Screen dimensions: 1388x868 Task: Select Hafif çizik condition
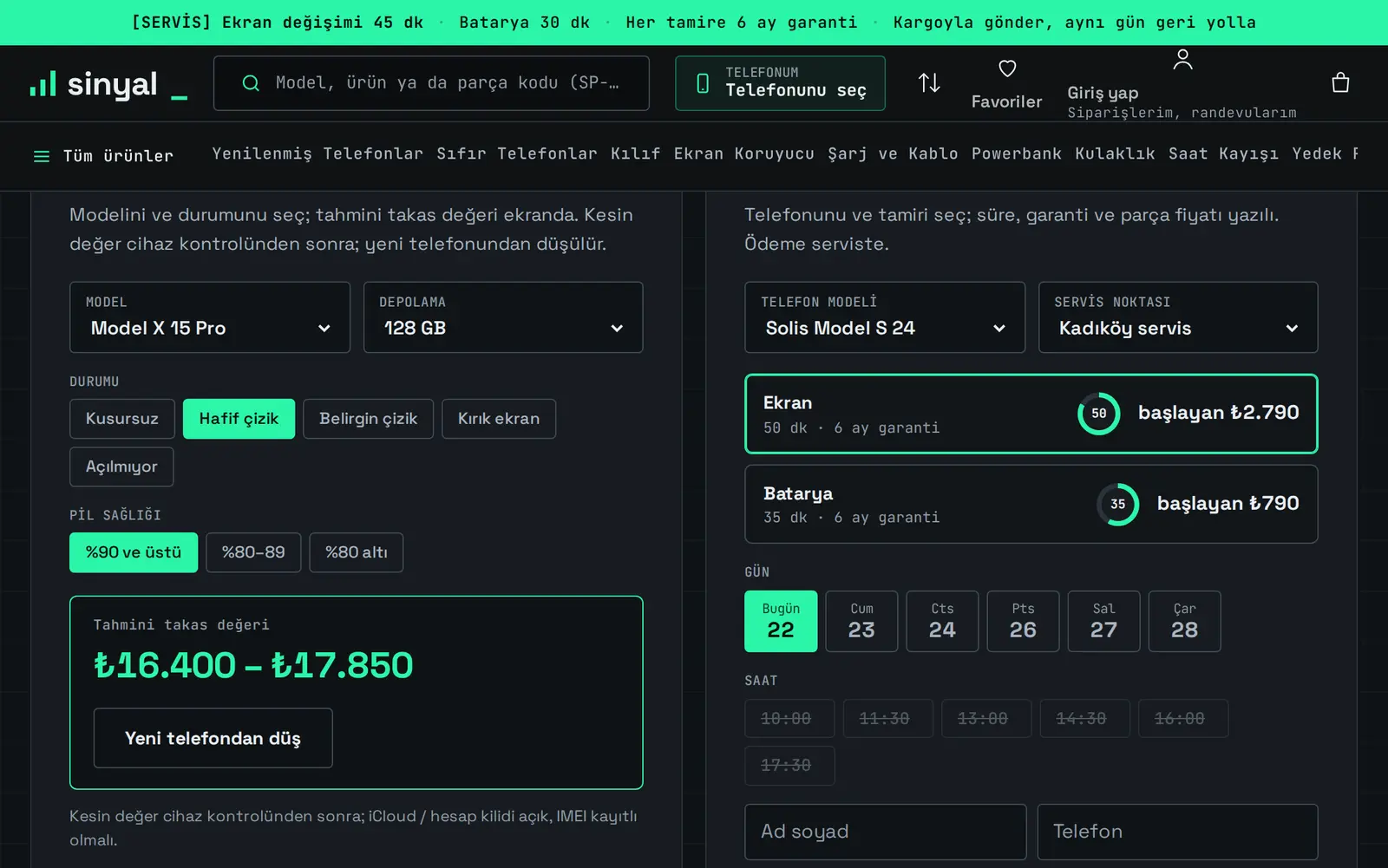[x=239, y=419]
